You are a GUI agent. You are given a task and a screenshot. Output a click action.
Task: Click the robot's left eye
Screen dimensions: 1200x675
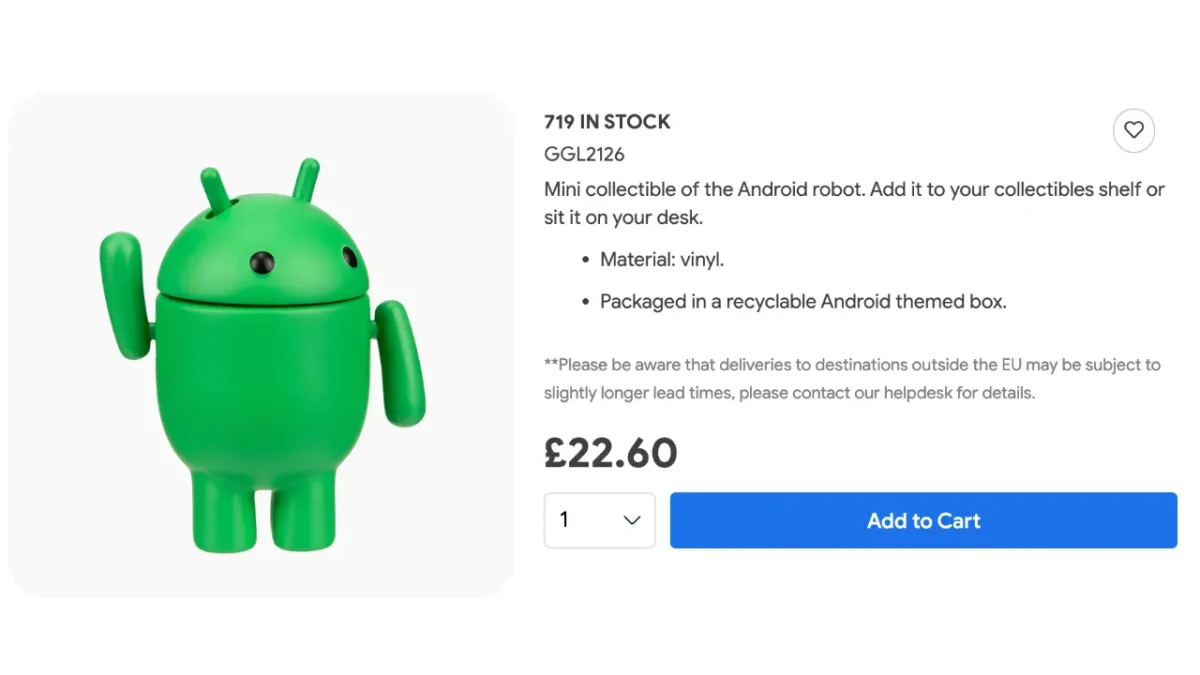tap(263, 263)
